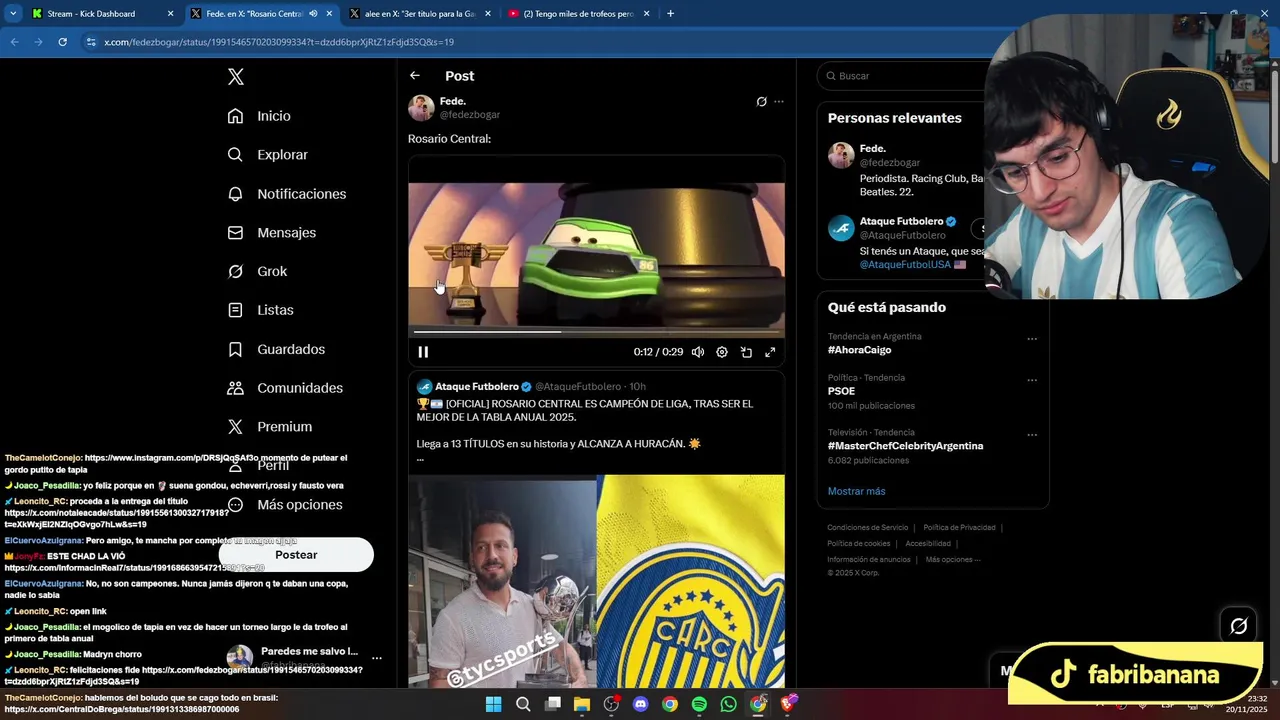Open the tycsports trophy photo
This screenshot has width=1280, height=720.
click(502, 581)
